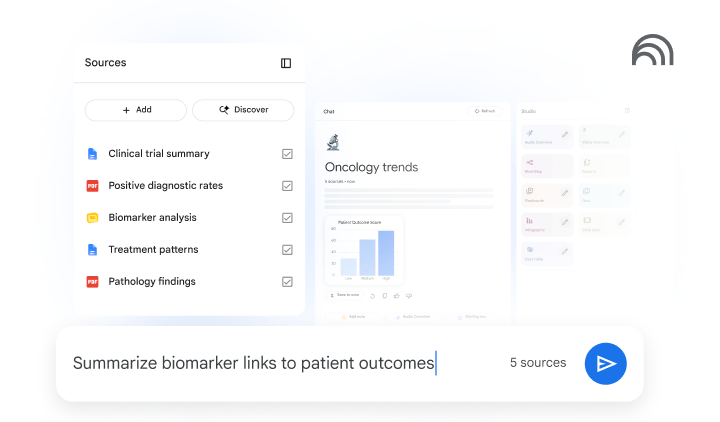This screenshot has height=422, width=720.
Task: Collapse the Sources panel using the sidebar icon
Action: click(x=286, y=63)
